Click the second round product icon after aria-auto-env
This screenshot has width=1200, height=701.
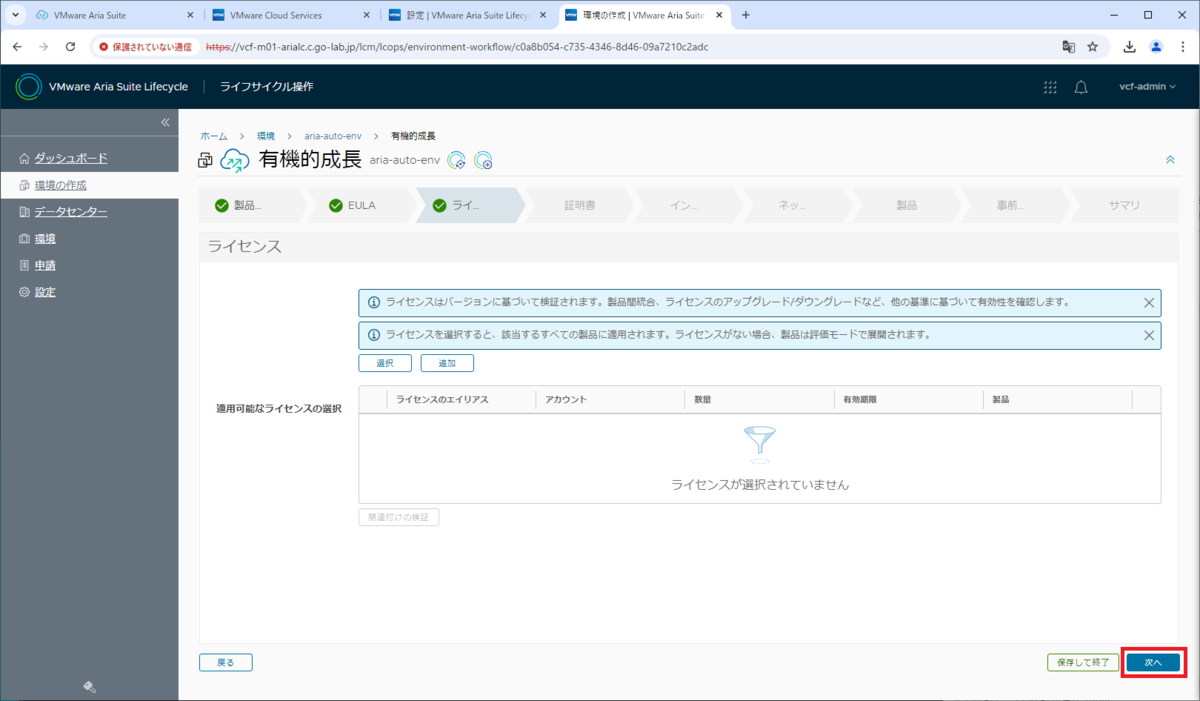[x=483, y=160]
